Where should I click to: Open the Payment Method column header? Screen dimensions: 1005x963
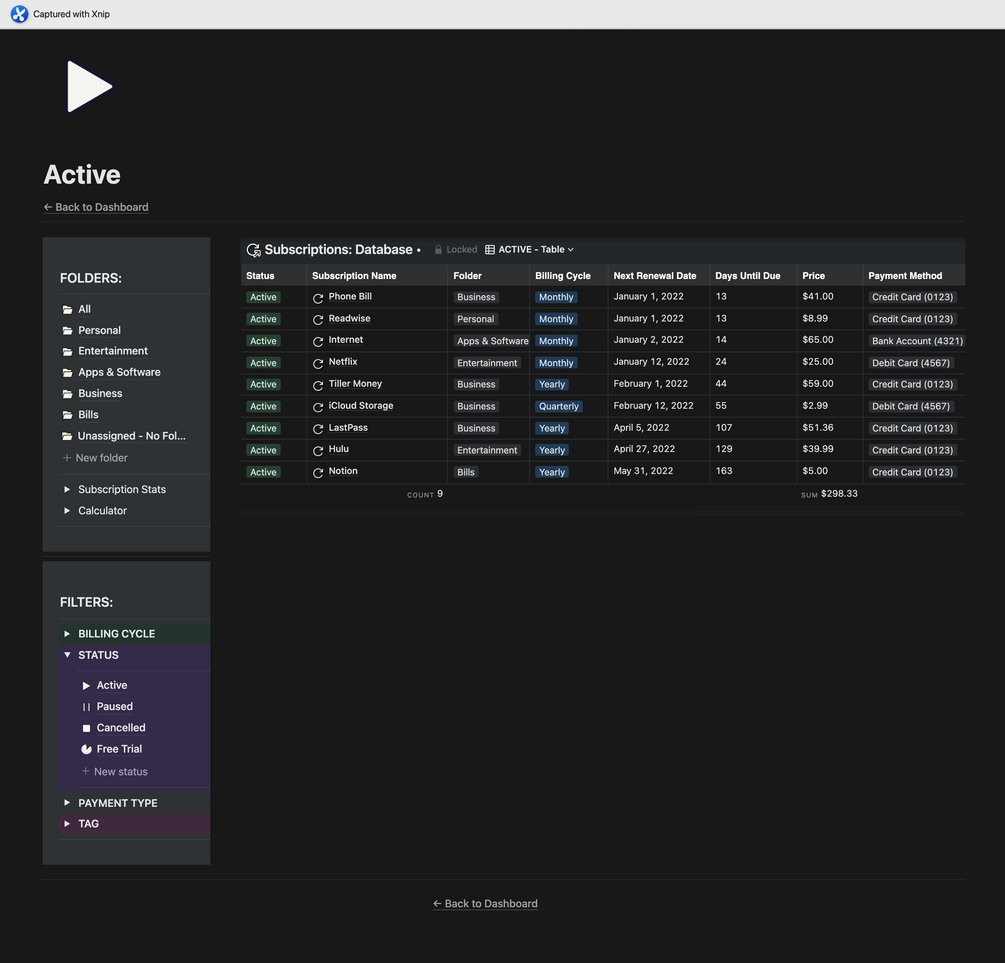[x=914, y=276]
